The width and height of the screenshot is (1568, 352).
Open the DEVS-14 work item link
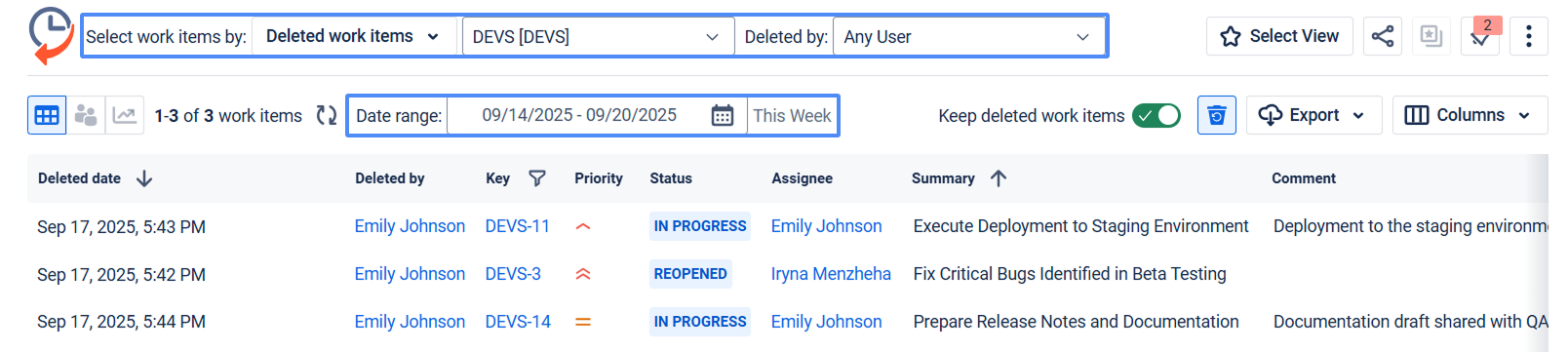pyautogui.click(x=518, y=322)
